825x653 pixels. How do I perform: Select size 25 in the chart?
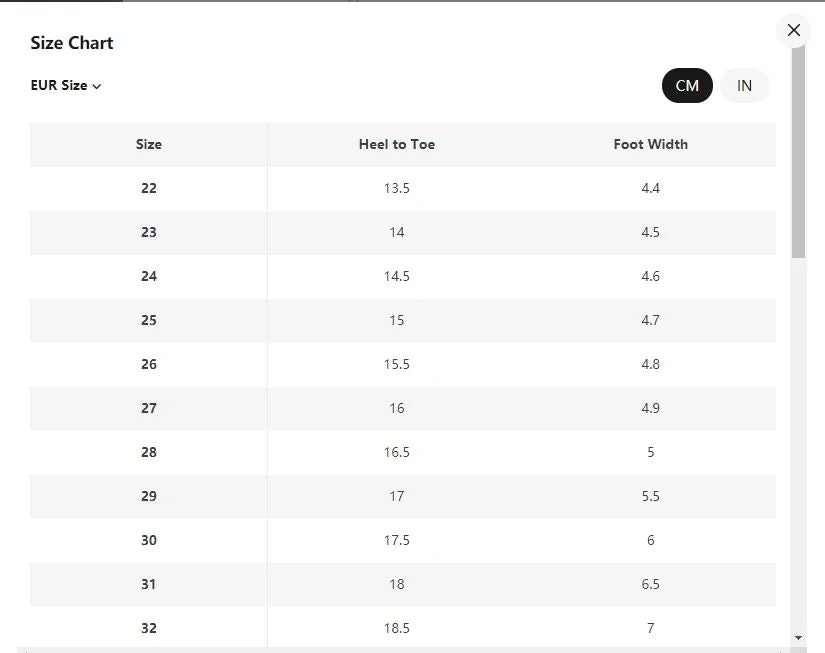pos(148,320)
